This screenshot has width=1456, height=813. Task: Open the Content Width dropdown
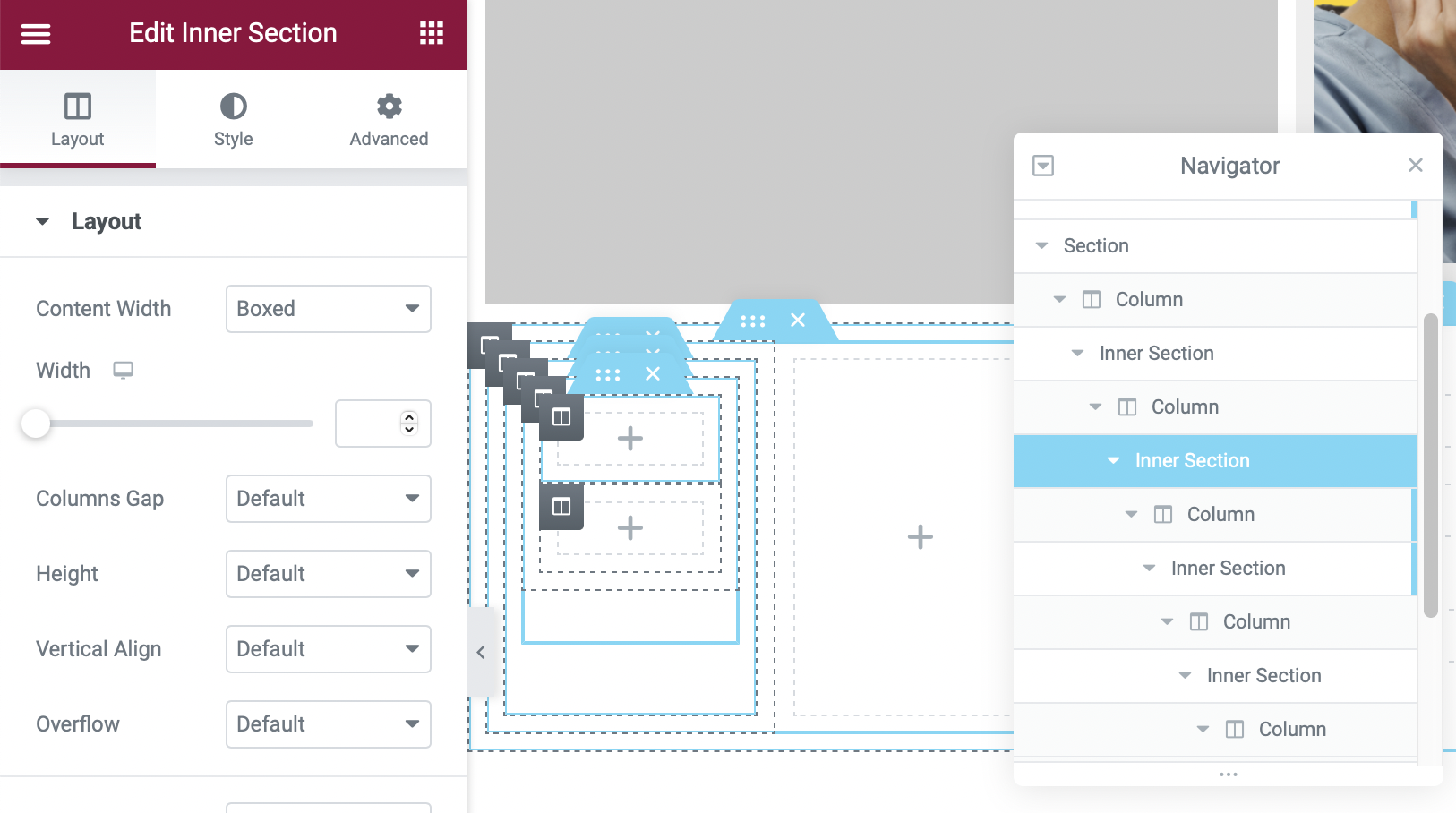pyautogui.click(x=329, y=309)
